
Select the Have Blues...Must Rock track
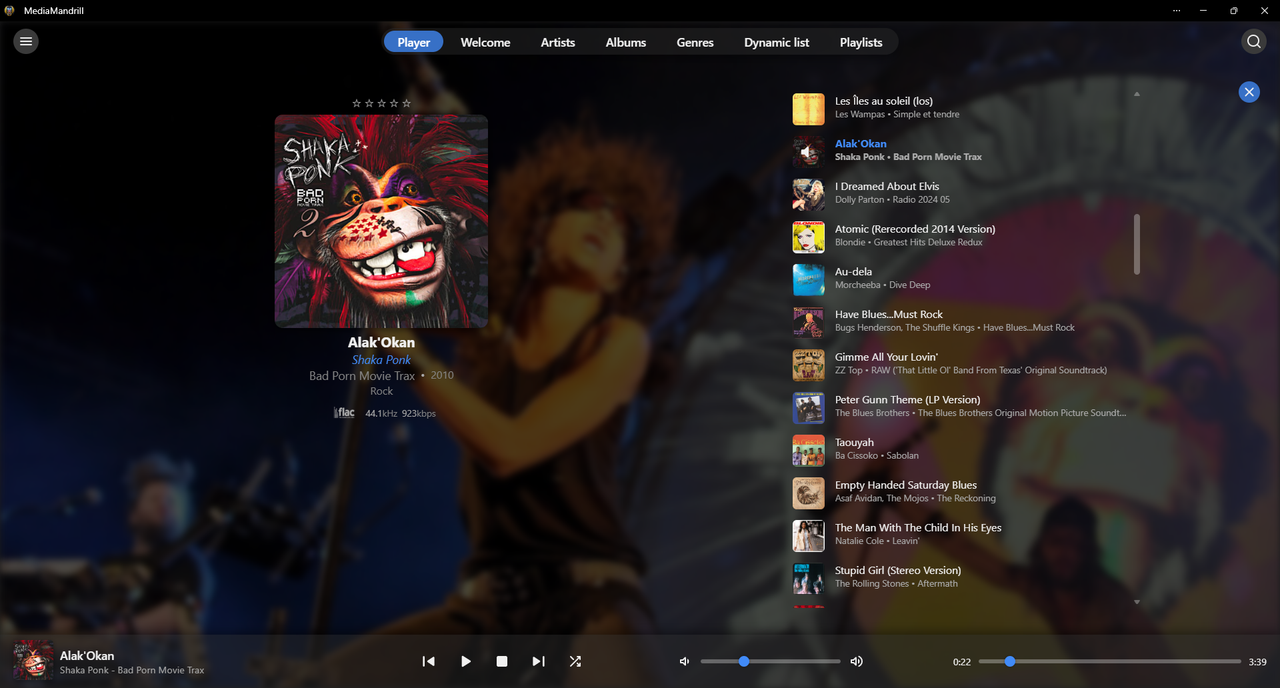tap(962, 321)
